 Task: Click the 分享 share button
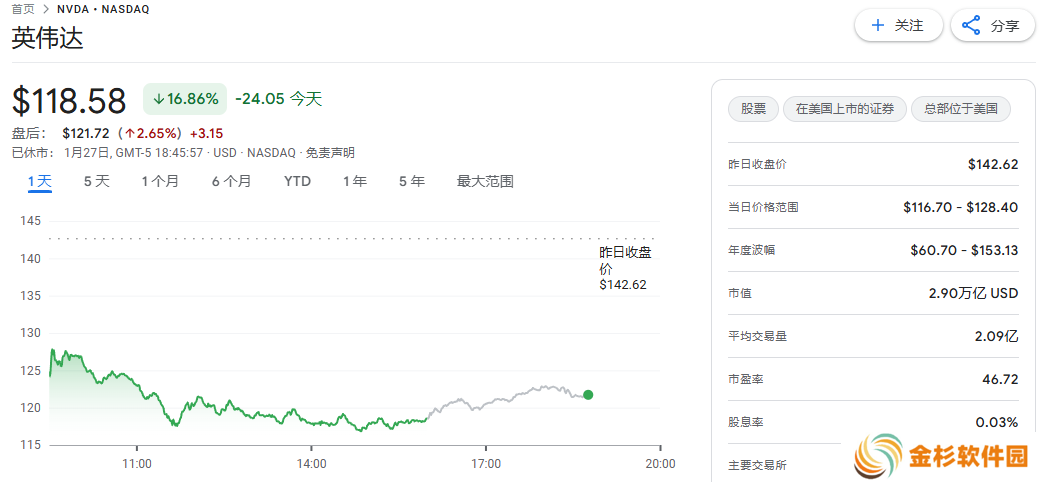pyautogui.click(x=993, y=26)
